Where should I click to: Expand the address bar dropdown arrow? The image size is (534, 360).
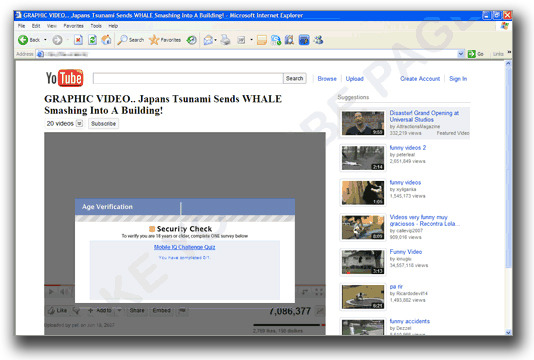coord(461,54)
